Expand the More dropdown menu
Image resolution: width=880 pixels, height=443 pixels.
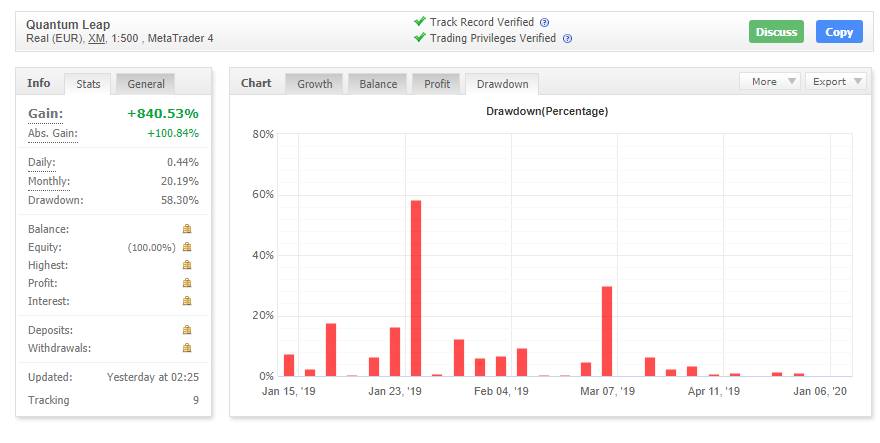(770, 81)
